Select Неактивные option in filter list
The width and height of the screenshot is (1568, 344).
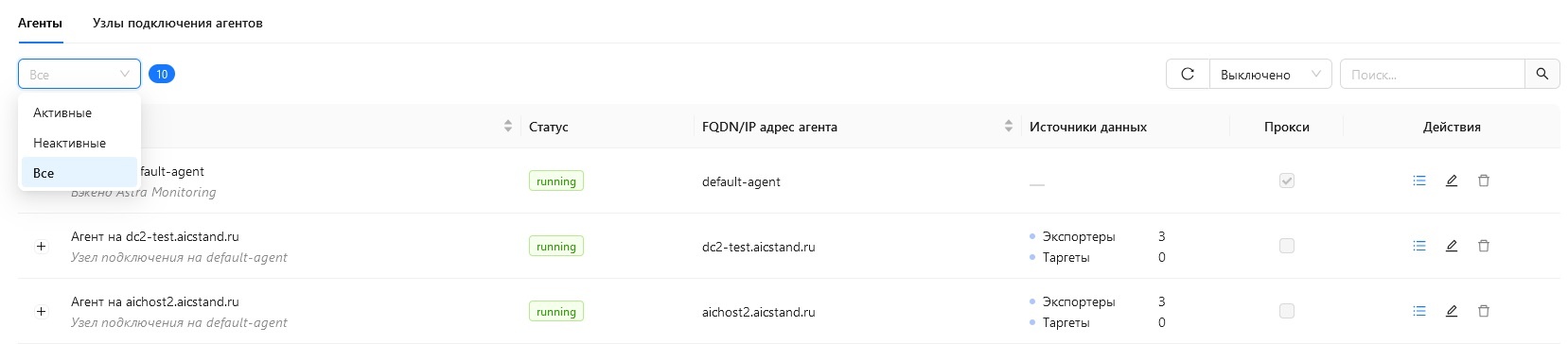click(x=80, y=143)
